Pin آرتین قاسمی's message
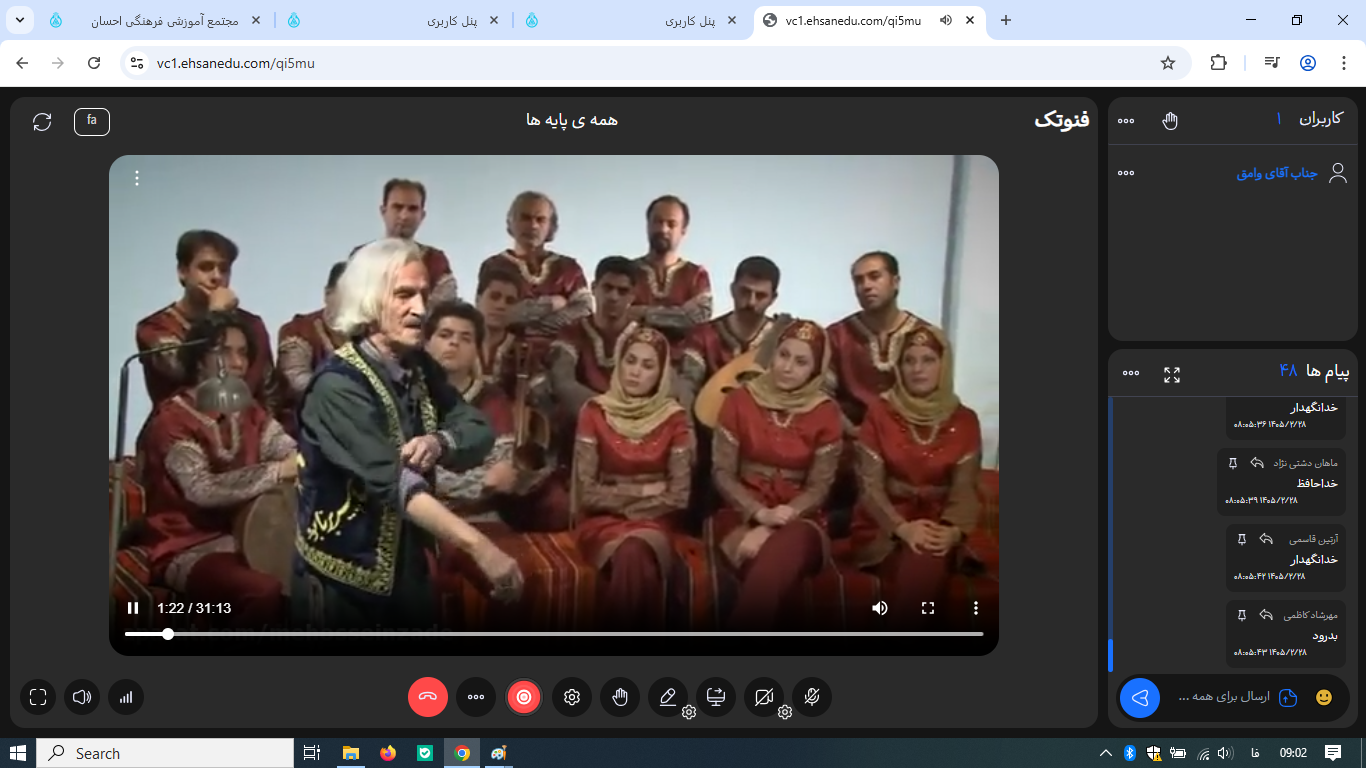Screen dimensions: 1366x768 pos(1242,539)
